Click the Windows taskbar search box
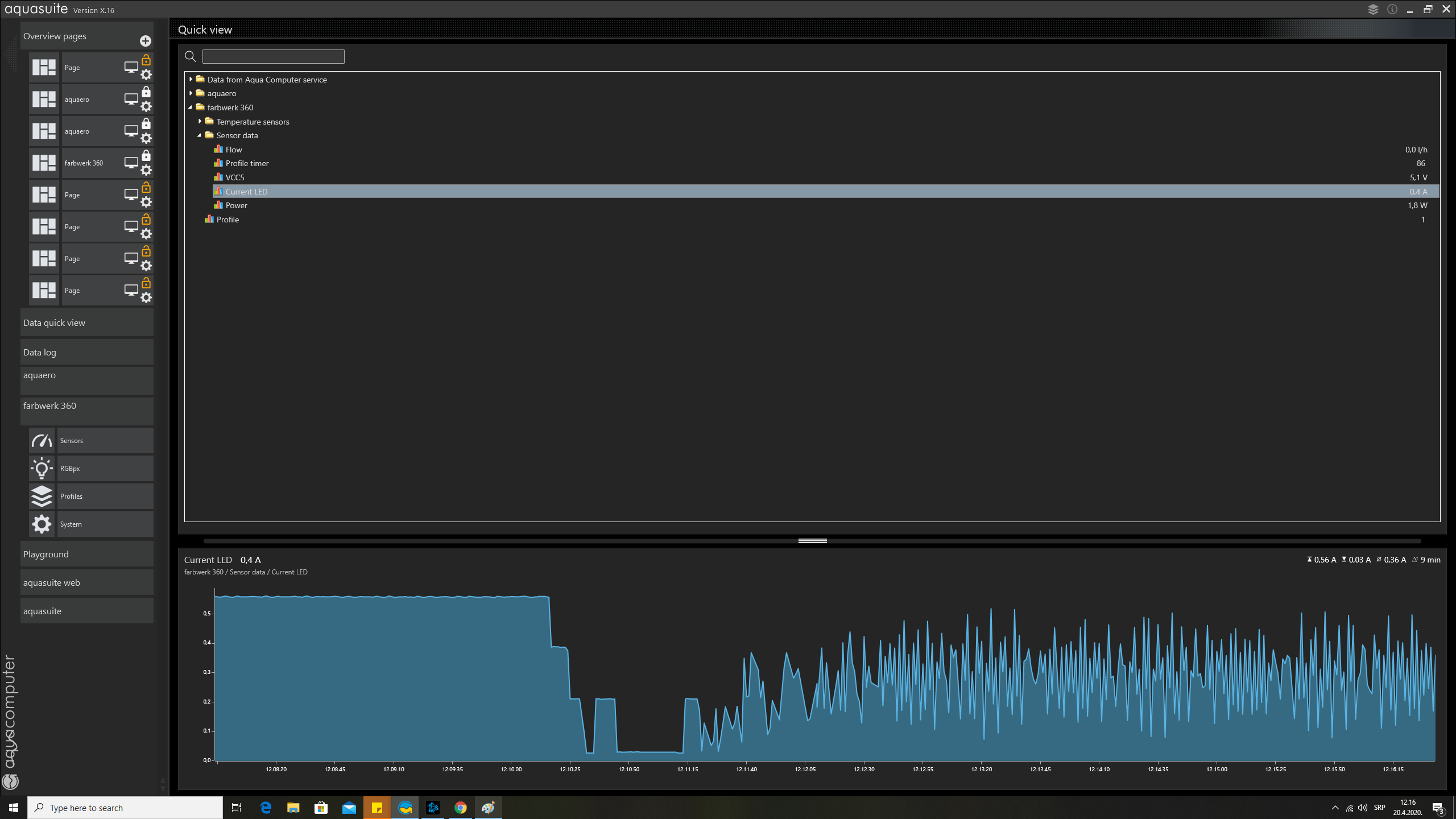1456x819 pixels. [x=125, y=808]
